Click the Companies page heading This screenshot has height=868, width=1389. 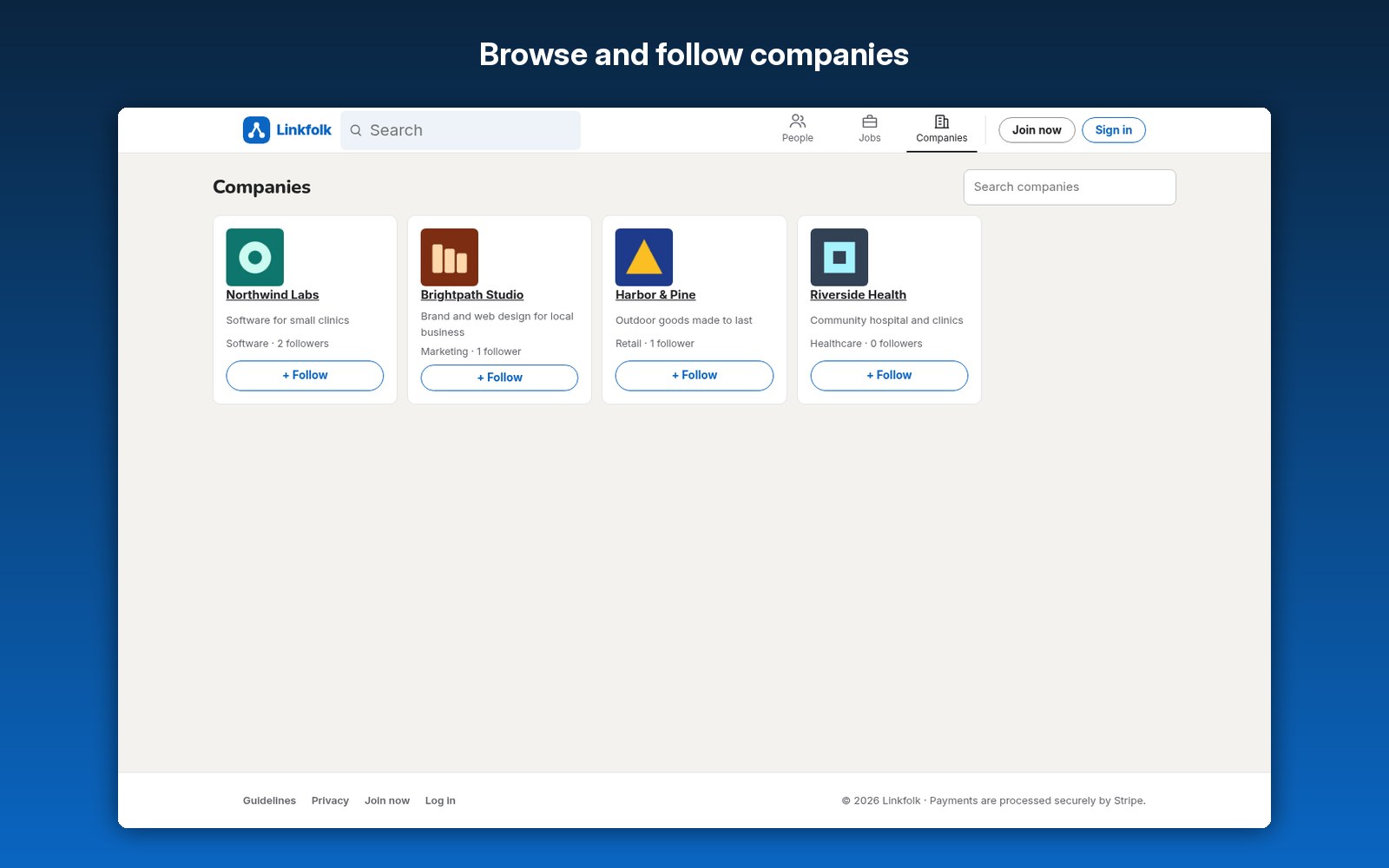[261, 187]
